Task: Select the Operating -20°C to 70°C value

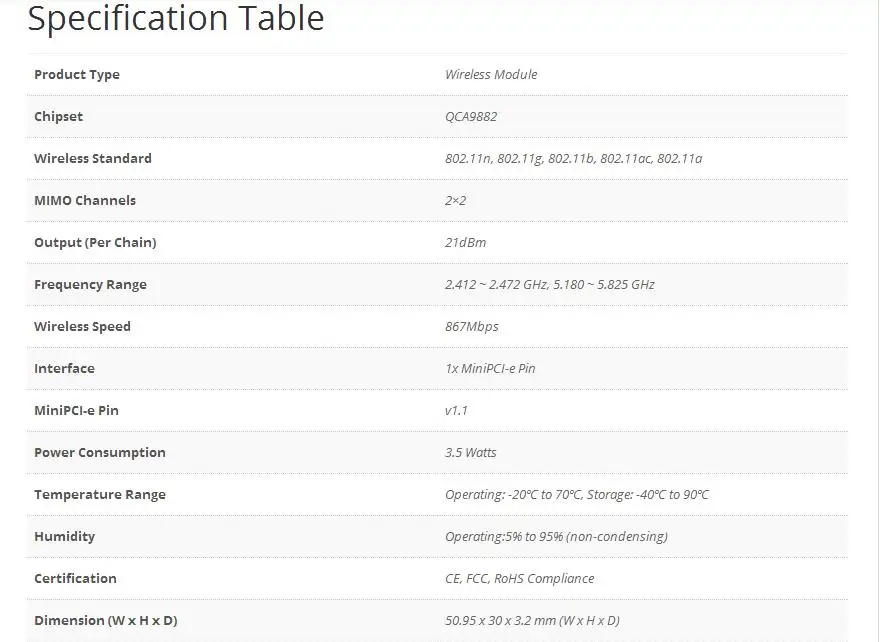Action: coord(576,495)
